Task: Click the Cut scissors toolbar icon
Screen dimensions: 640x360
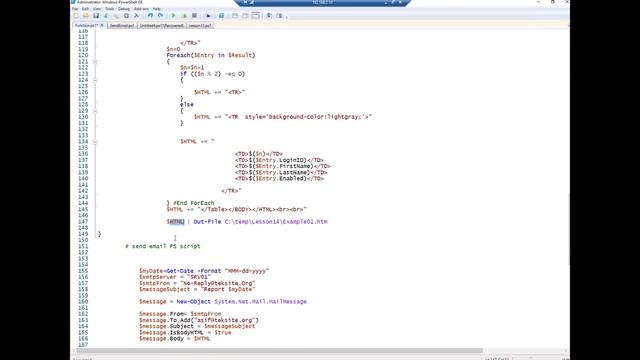Action: [106, 16]
